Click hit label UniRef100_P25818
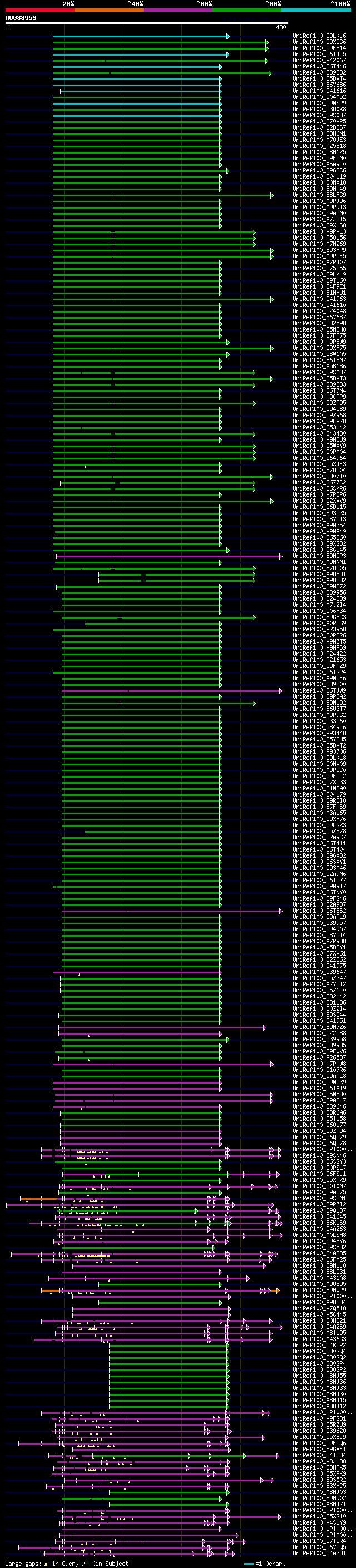The height and width of the screenshot is (1568, 356). click(x=319, y=146)
